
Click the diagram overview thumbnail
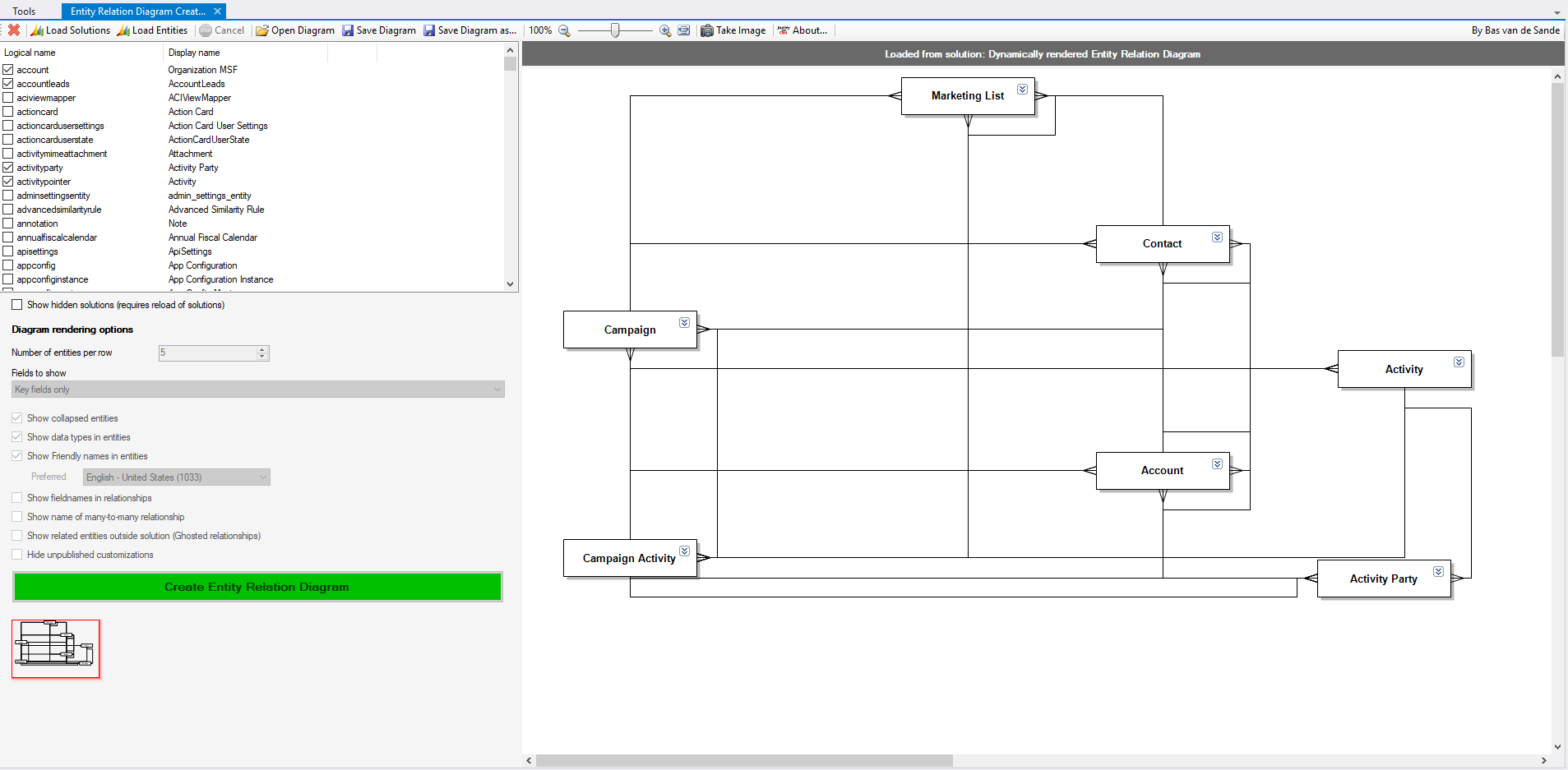tap(56, 649)
